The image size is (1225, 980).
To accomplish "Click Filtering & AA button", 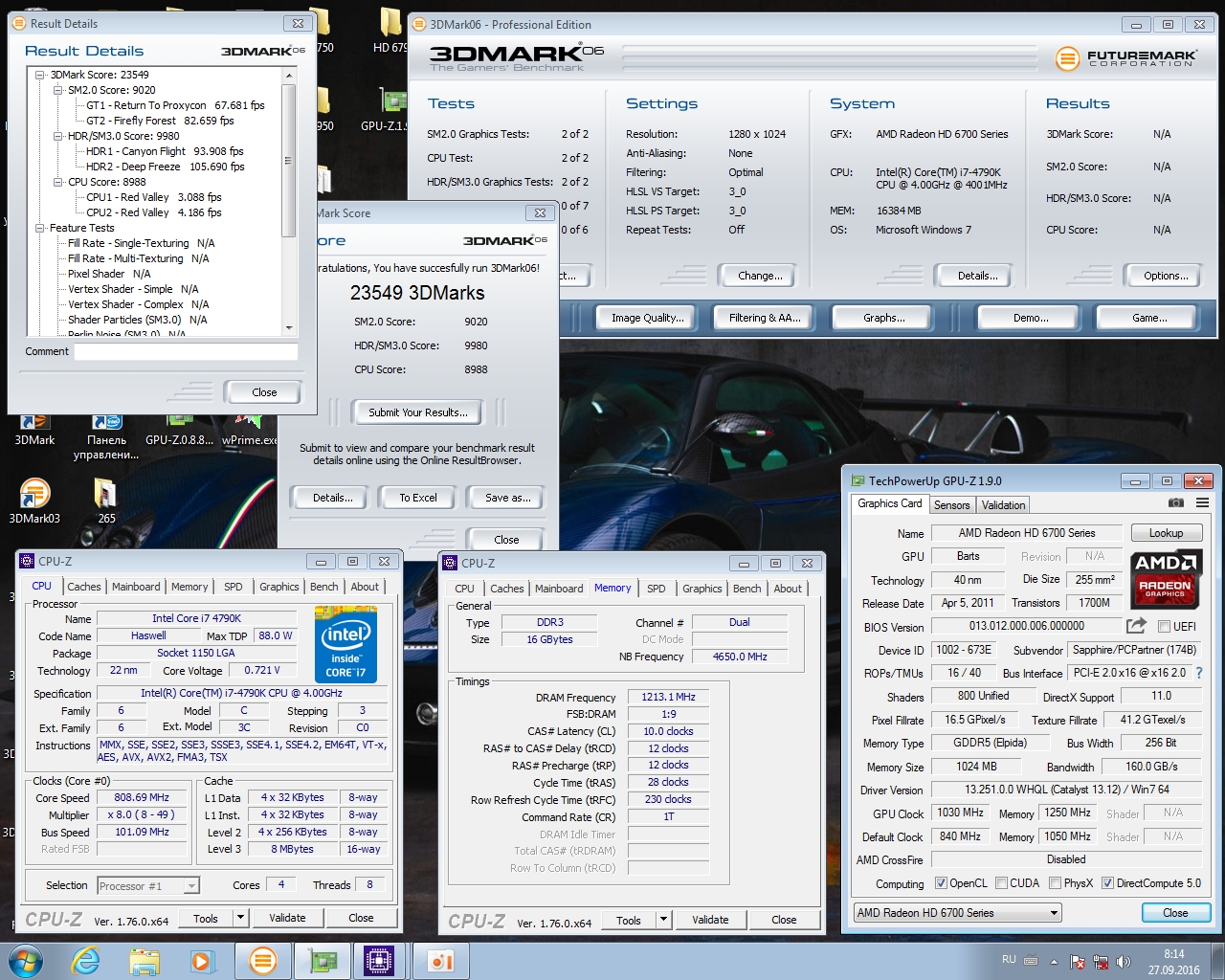I will (764, 318).
